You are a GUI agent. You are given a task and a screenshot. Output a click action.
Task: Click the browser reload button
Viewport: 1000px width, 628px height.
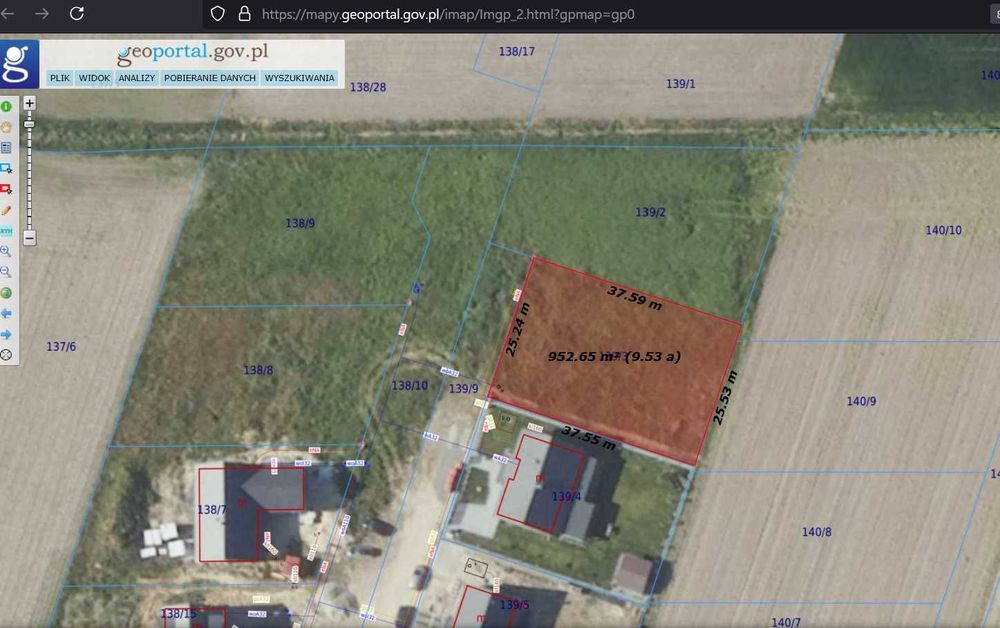coord(77,13)
